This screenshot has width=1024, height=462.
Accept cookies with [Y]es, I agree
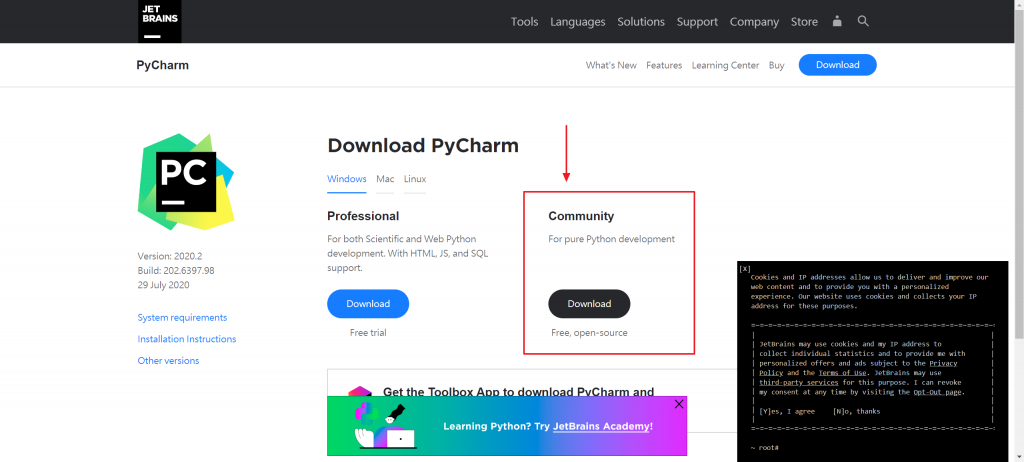(x=787, y=412)
